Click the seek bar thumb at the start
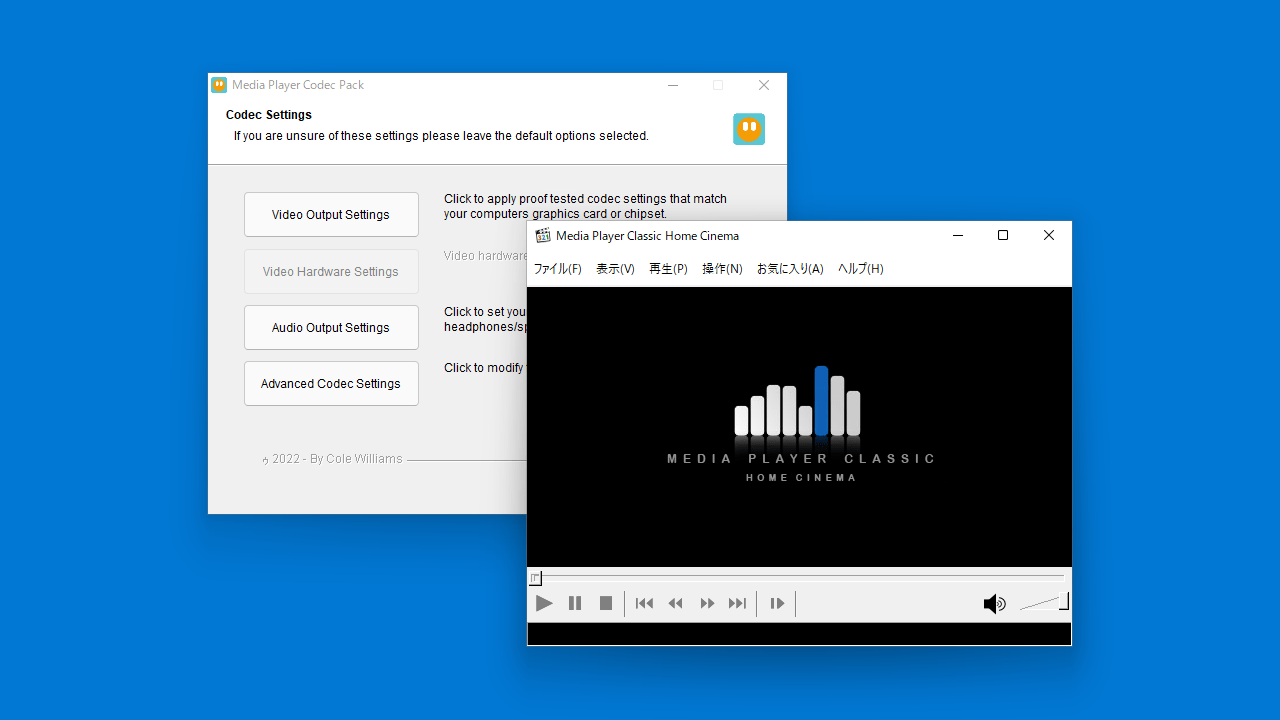1280x720 pixels. [x=536, y=578]
